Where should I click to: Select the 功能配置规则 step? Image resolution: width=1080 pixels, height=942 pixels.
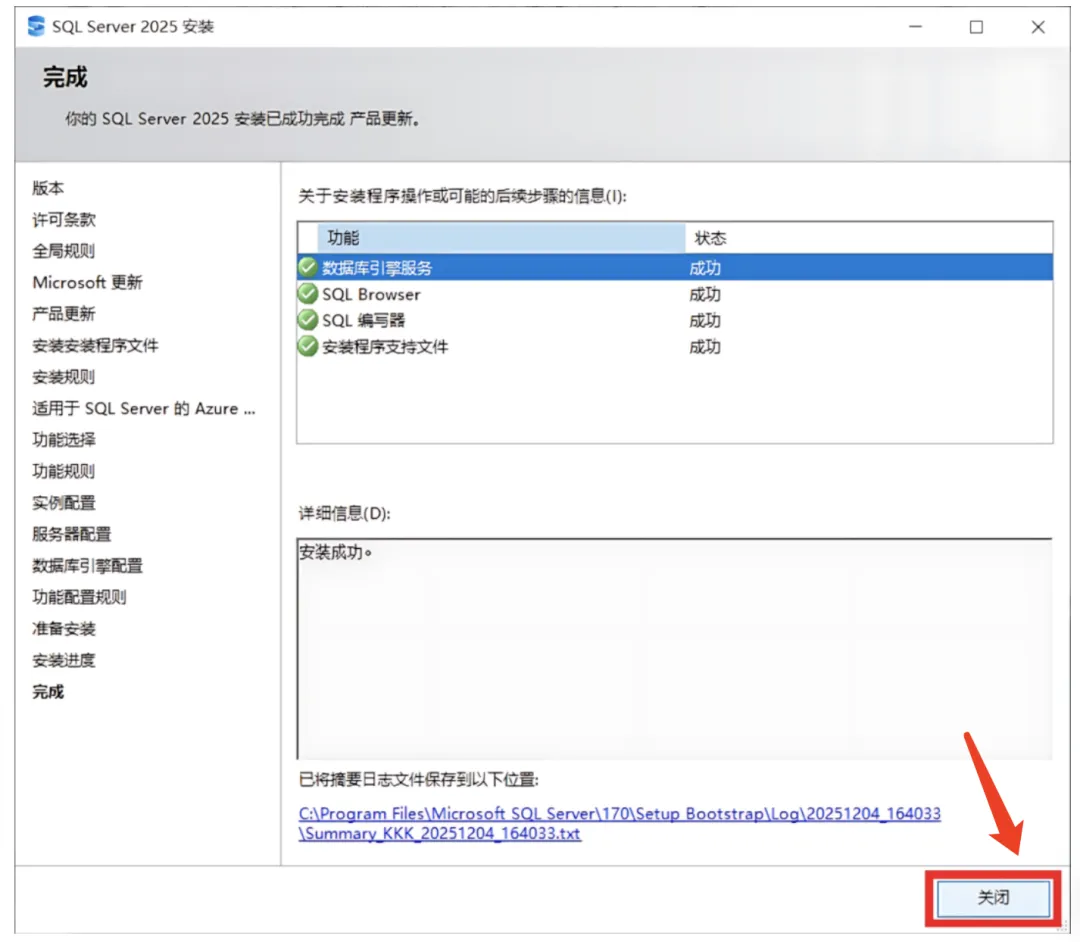79,598
